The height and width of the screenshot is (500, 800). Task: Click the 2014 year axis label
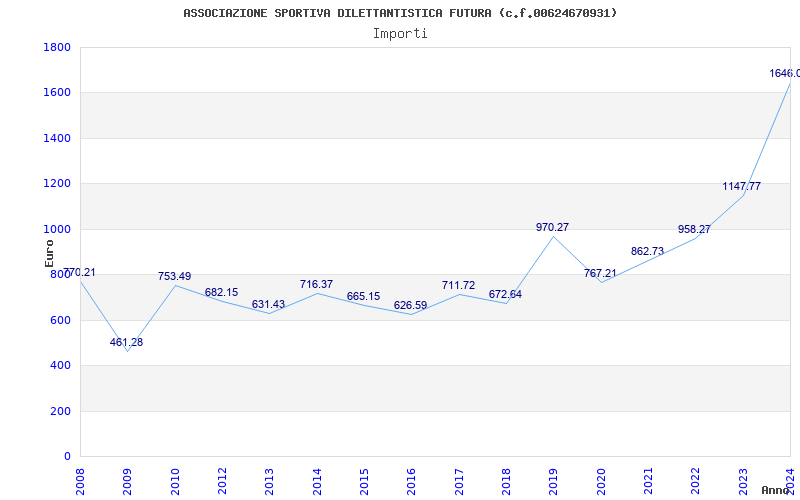[317, 482]
